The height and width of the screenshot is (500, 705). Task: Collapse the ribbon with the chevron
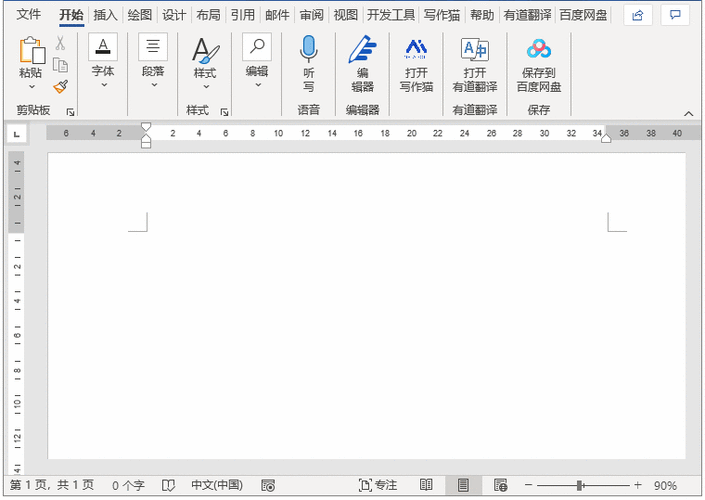[688, 113]
